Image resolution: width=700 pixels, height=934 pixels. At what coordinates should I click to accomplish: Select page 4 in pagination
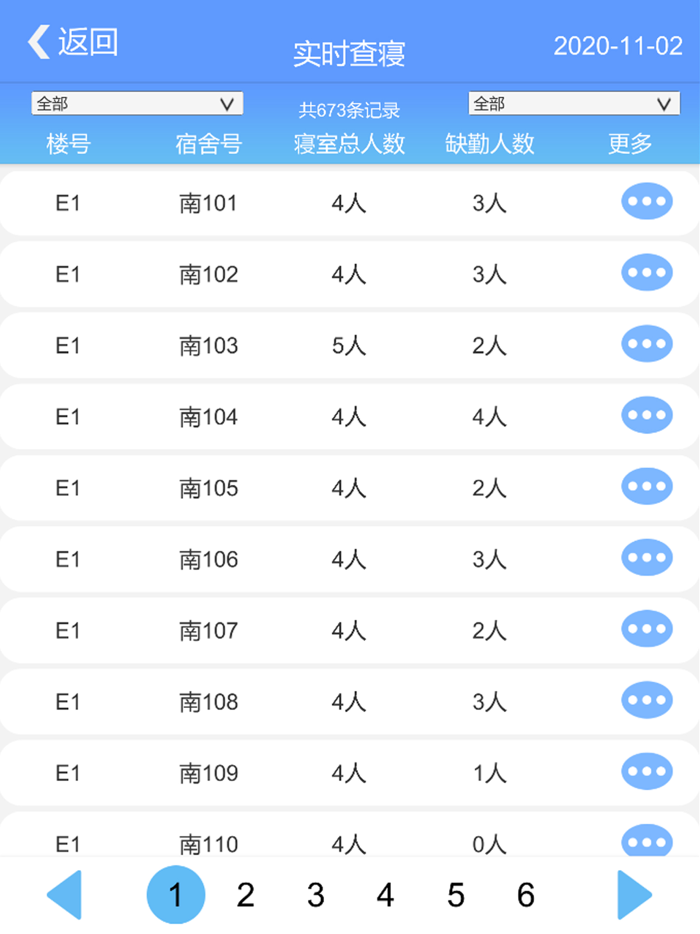tap(385, 895)
